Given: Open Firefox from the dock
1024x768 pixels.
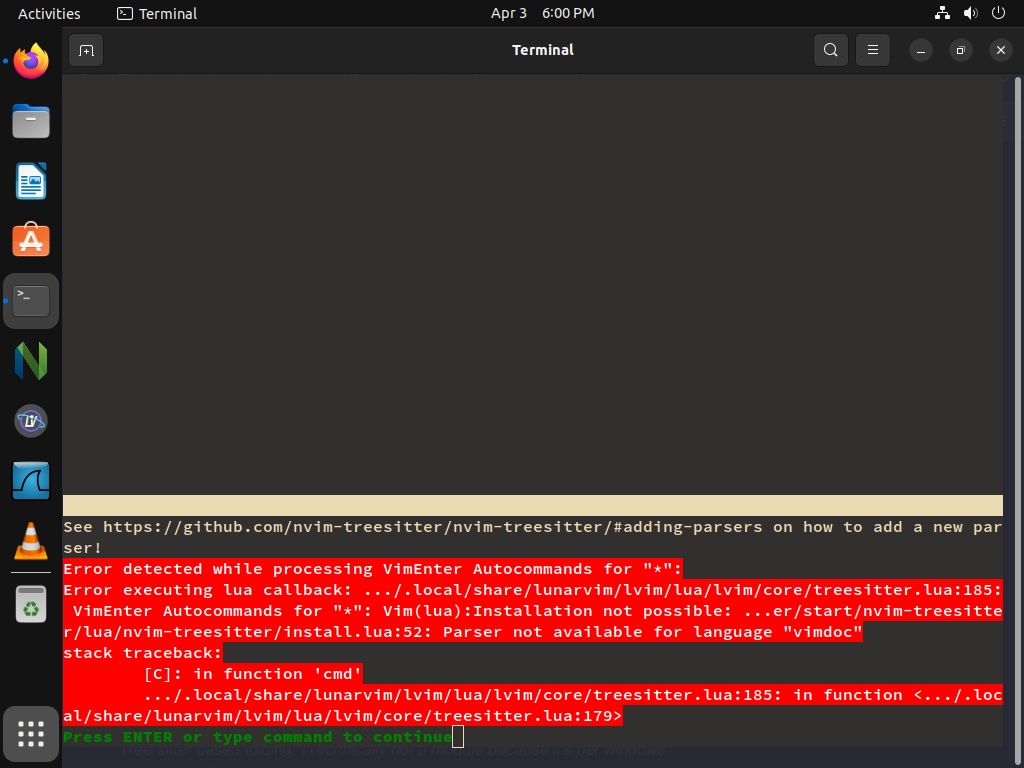Looking at the screenshot, I should pos(31,61).
